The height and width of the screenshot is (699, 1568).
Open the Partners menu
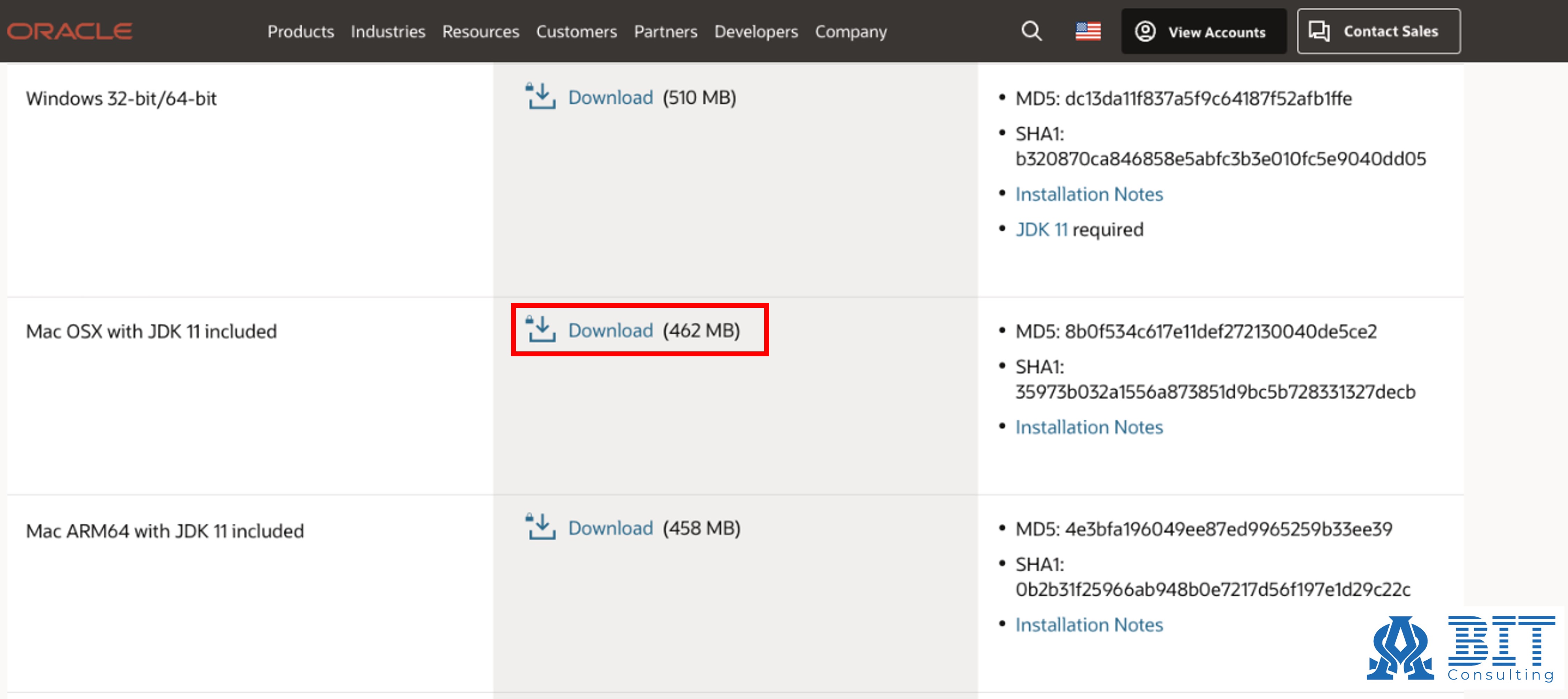pos(665,32)
